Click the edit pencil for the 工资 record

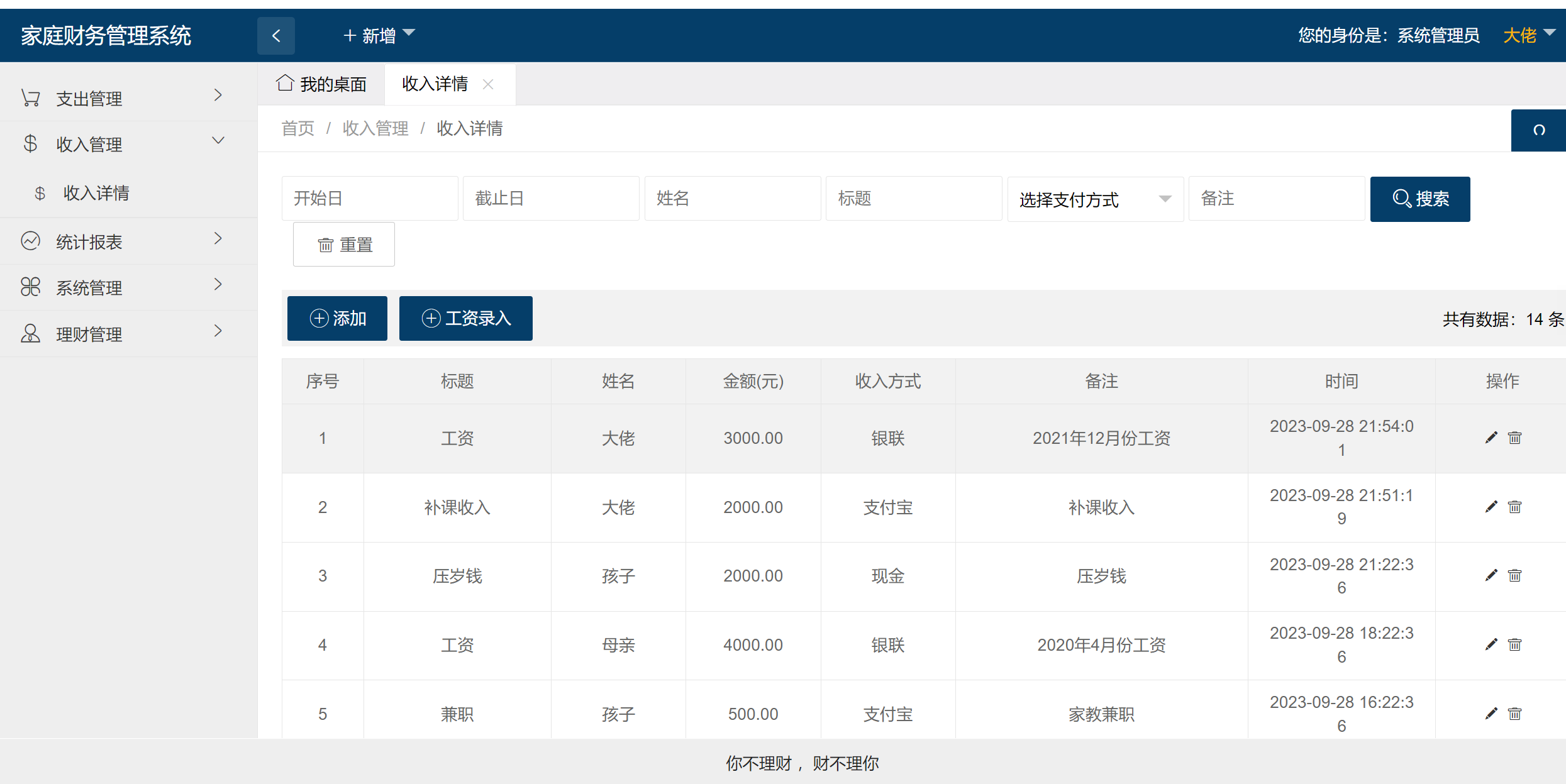(x=1491, y=438)
